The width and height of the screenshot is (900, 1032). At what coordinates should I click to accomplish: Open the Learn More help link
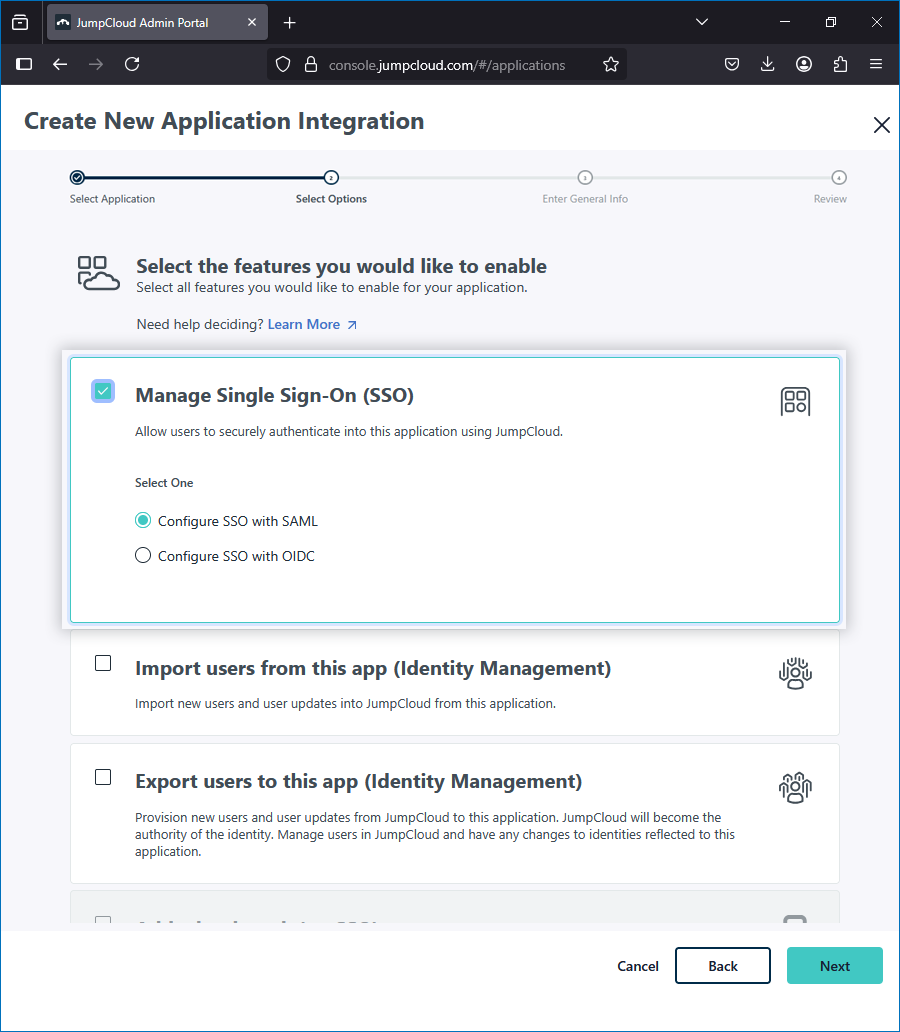tap(311, 324)
